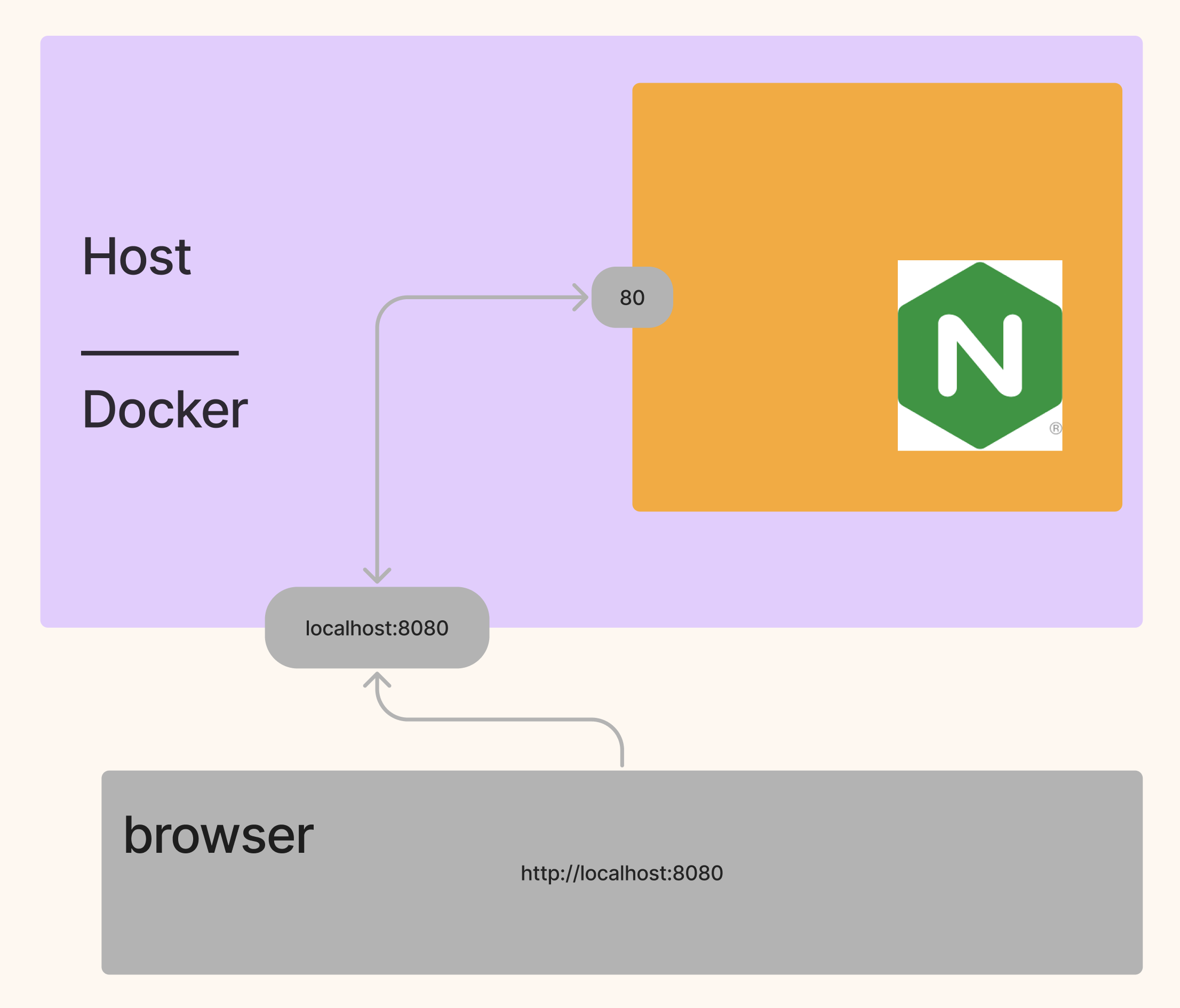This screenshot has height=1008, width=1180.
Task: Select the port 80 label box
Action: 632,297
